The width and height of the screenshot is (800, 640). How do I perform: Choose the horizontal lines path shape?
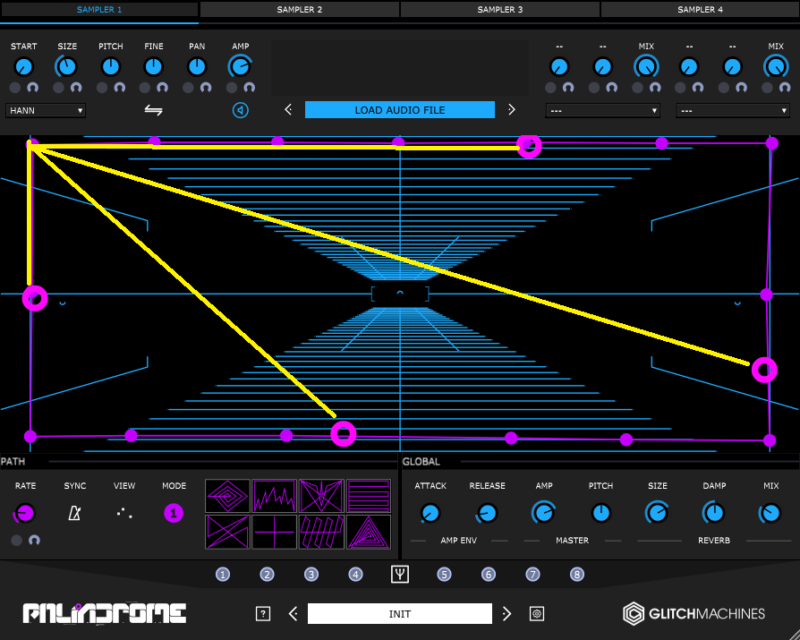(369, 496)
